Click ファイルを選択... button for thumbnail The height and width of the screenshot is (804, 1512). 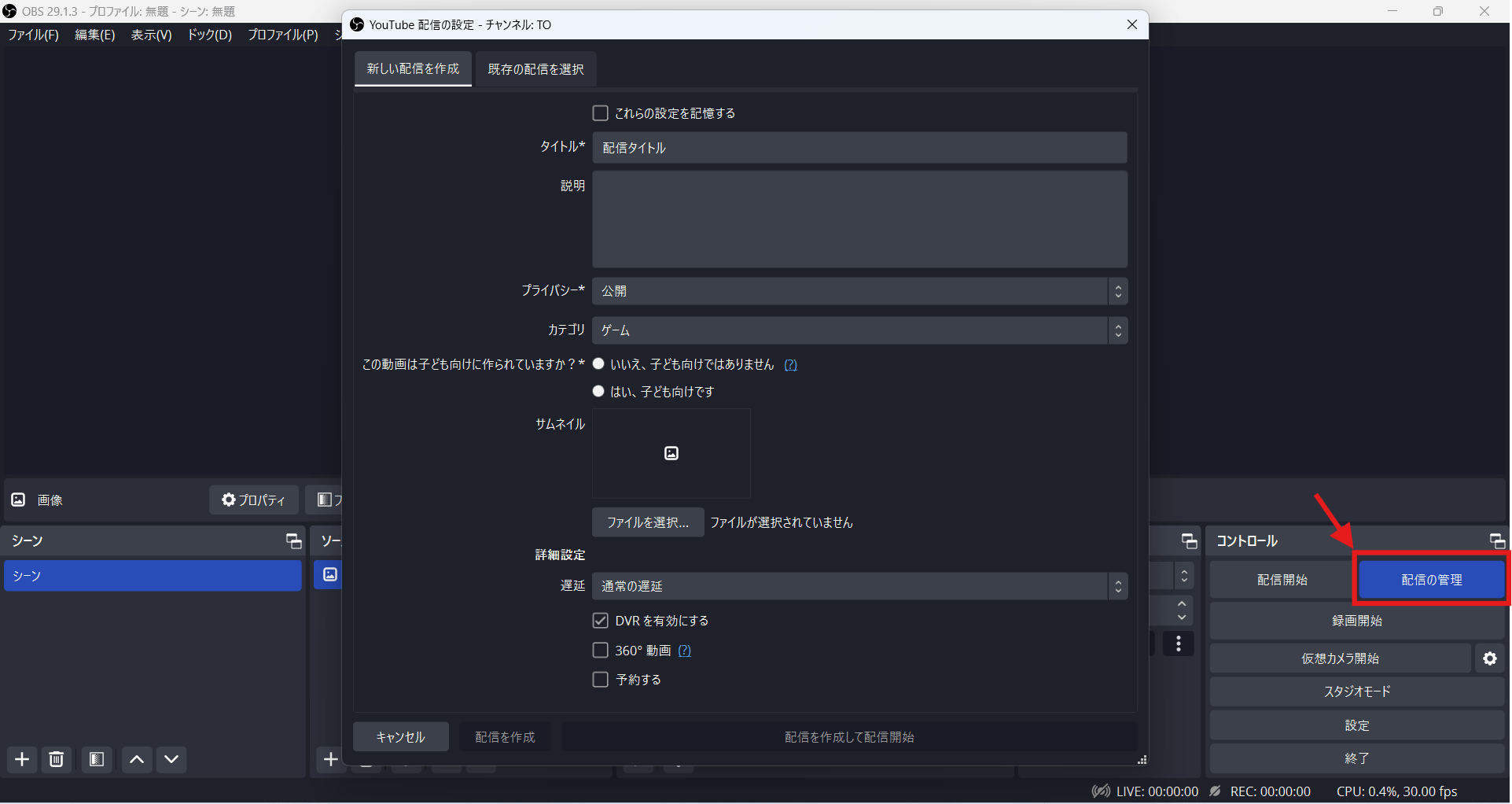[648, 522]
